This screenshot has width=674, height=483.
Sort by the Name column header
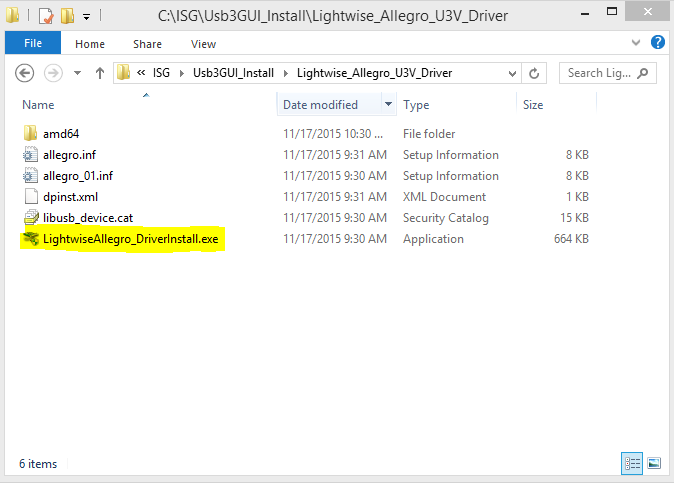click(38, 105)
